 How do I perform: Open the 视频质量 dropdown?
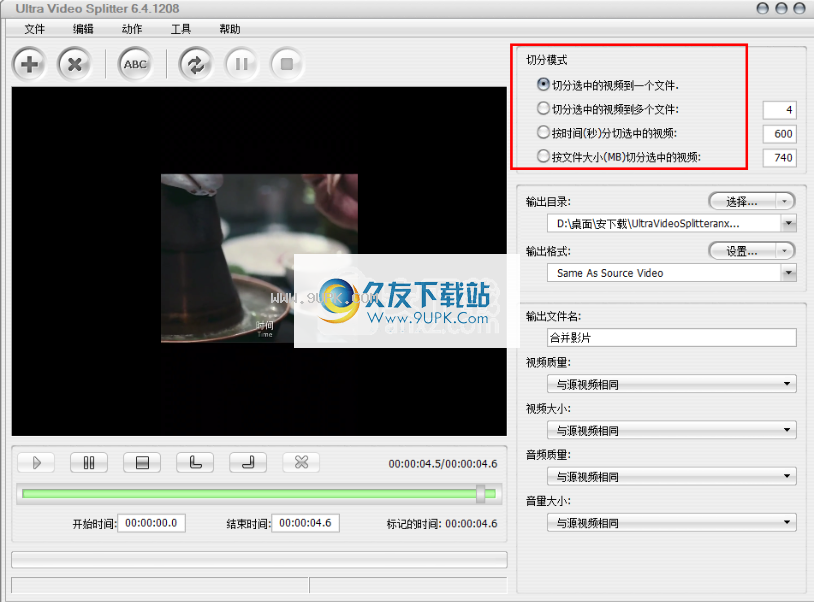point(672,384)
